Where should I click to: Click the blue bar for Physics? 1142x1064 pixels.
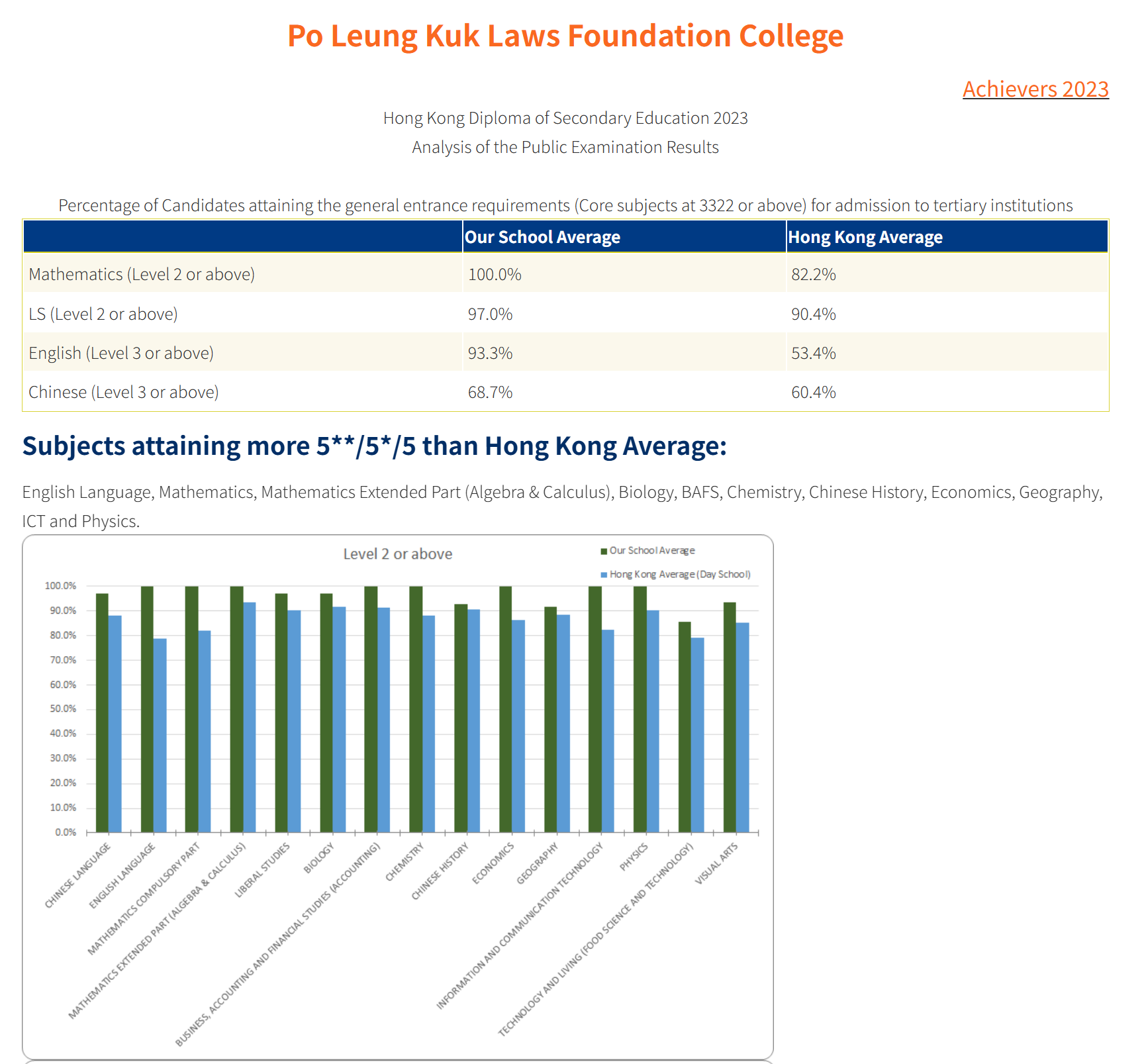[x=653, y=722]
